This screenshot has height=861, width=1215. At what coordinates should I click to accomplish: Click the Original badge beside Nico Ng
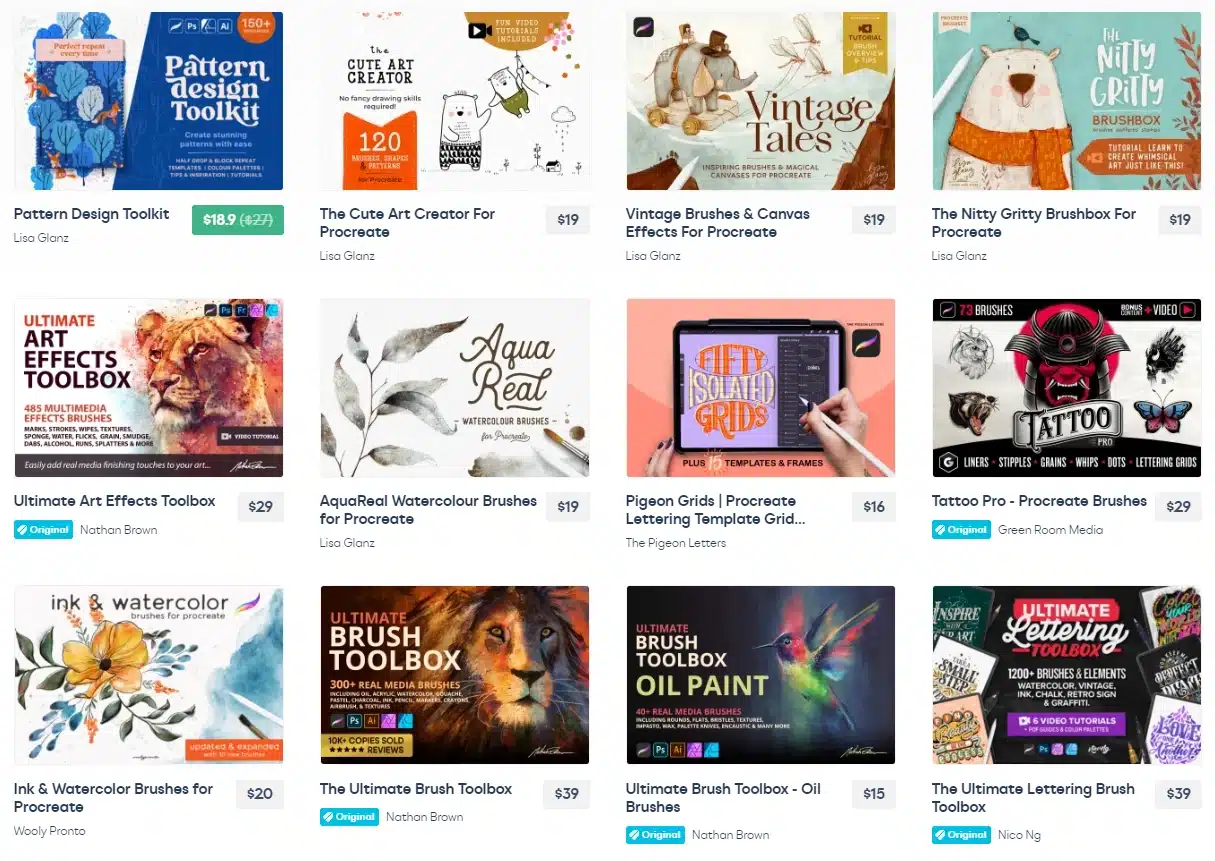(961, 835)
